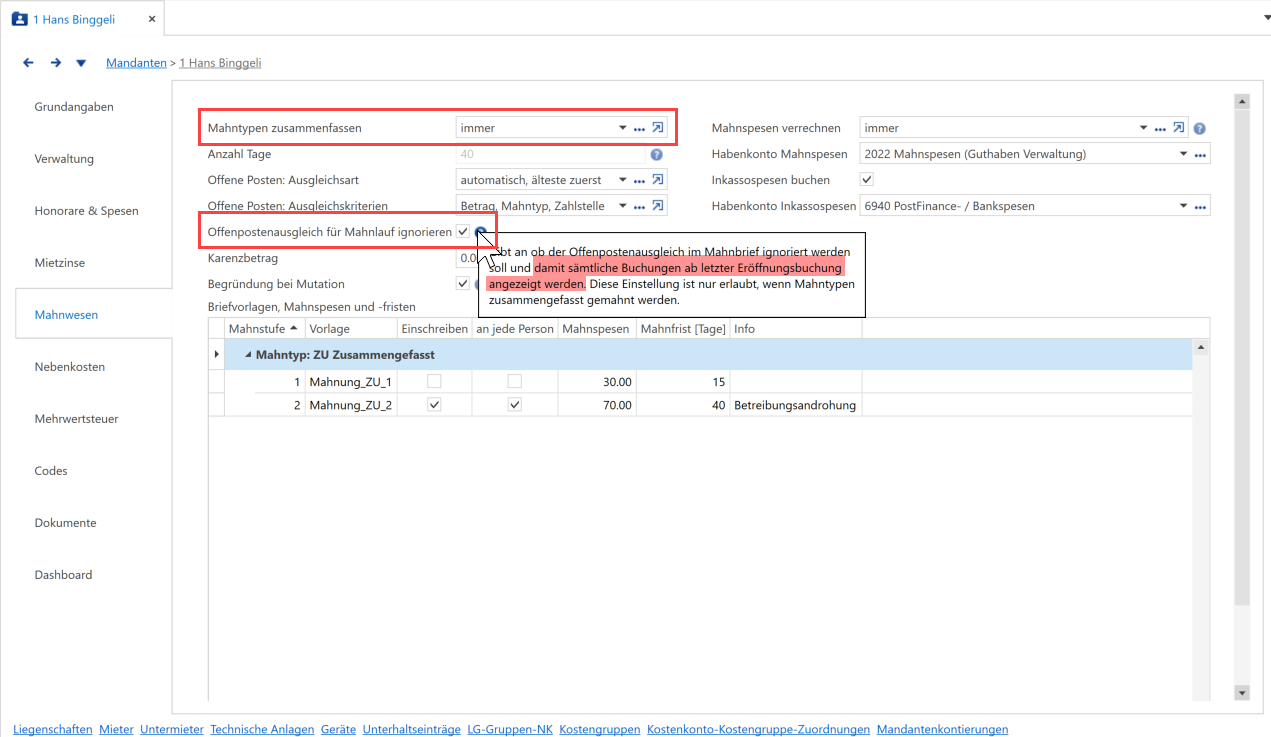Sort table by Mahnstufe column header
The image size is (1271, 737).
coord(264,329)
